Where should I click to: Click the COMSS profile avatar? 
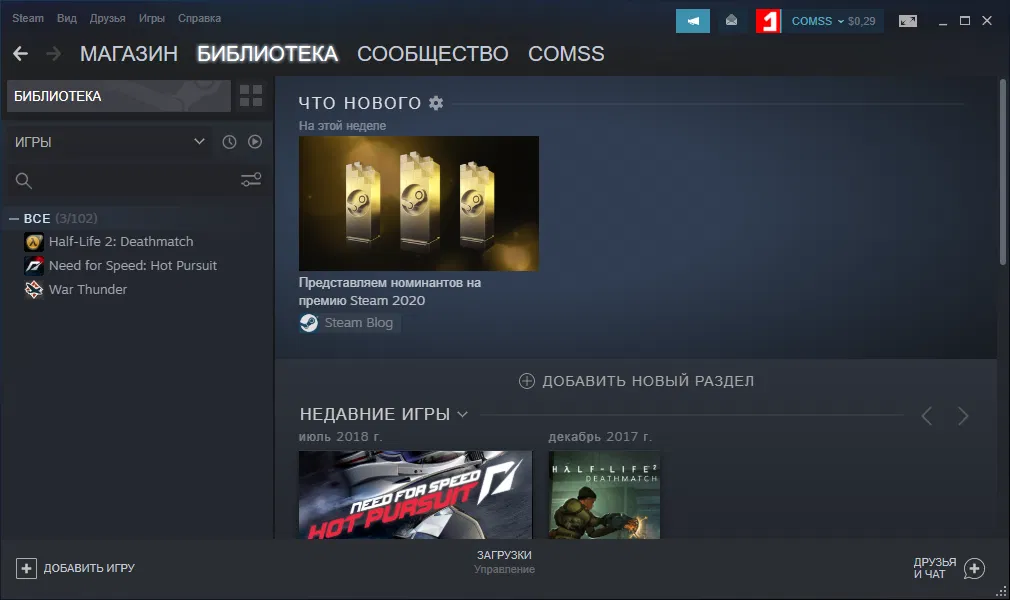[x=768, y=21]
